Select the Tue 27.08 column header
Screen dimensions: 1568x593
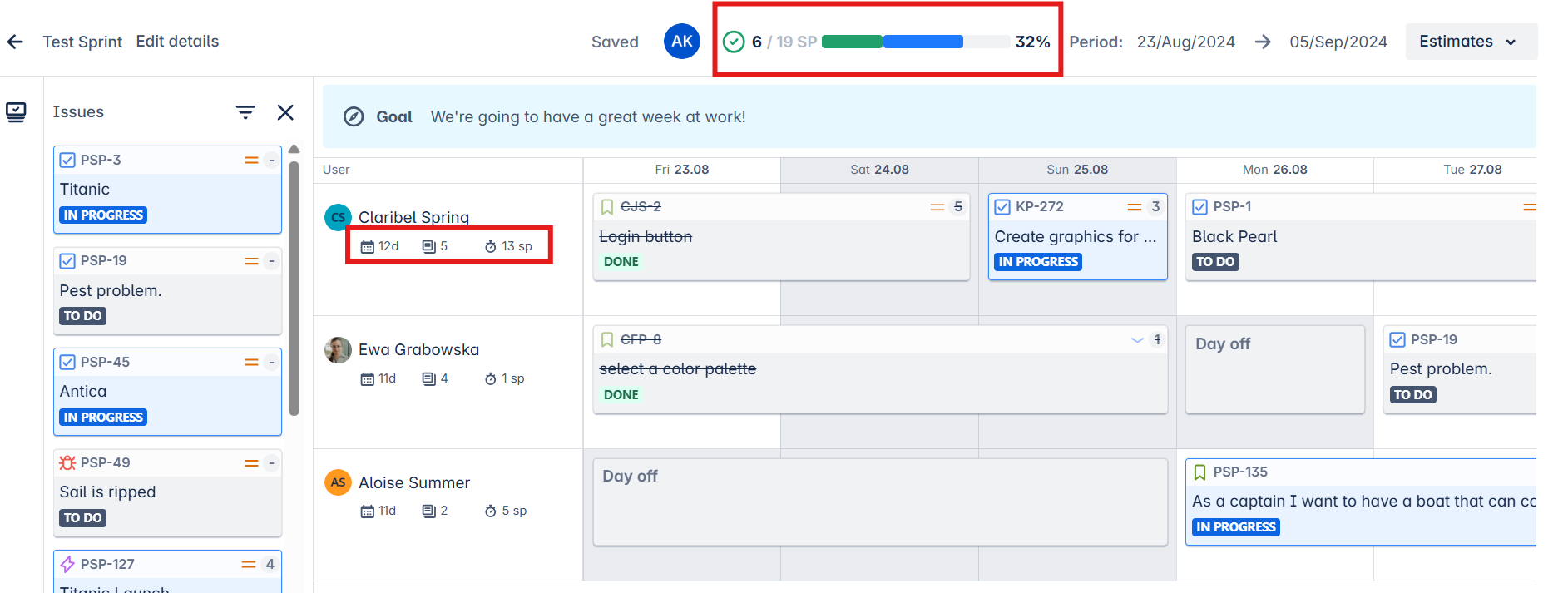(1472, 170)
